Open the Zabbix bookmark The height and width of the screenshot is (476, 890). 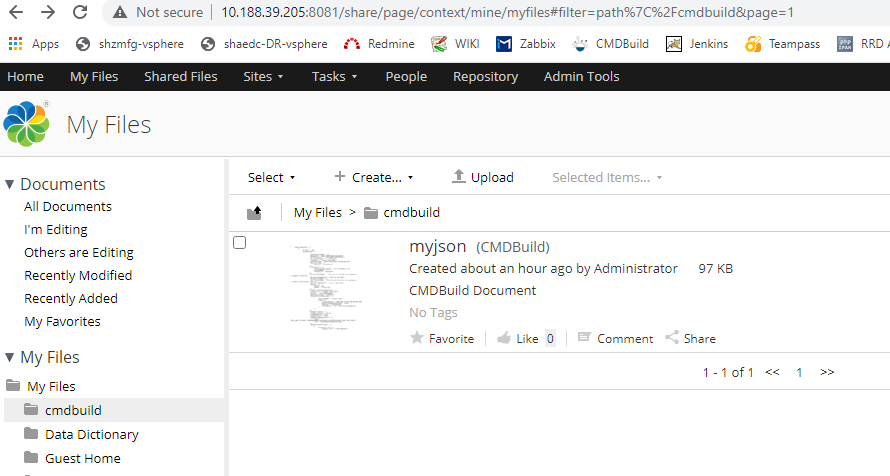point(526,44)
